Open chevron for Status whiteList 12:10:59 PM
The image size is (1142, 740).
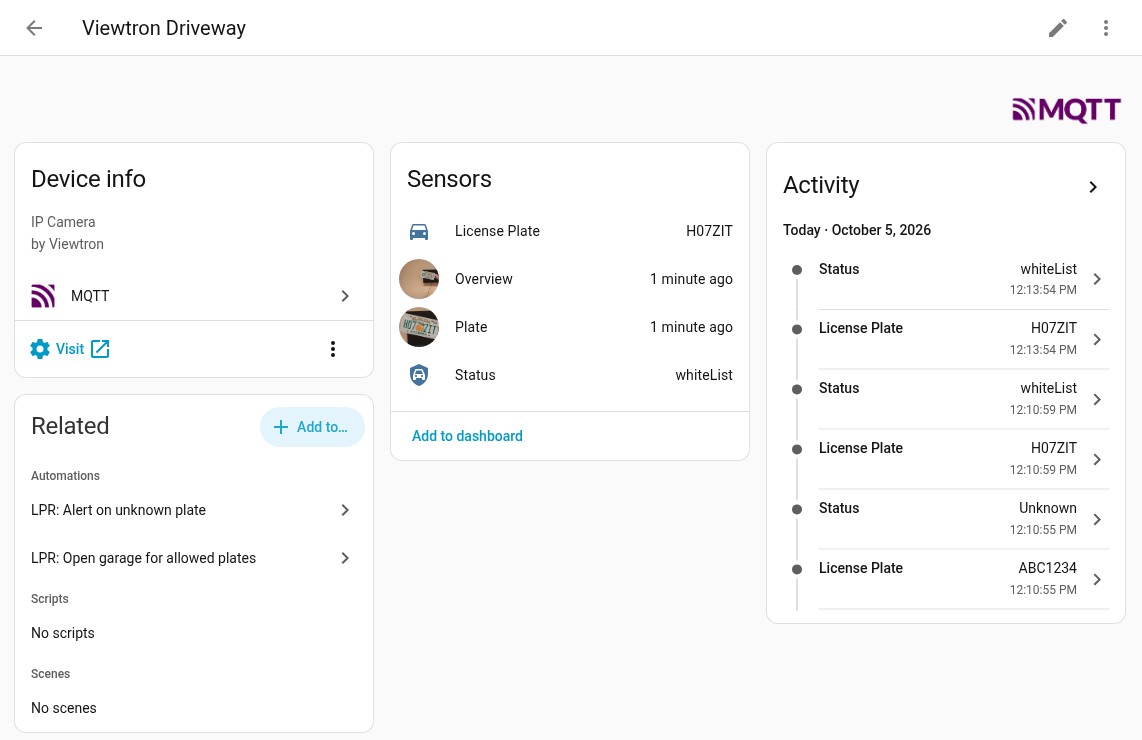pos(1097,399)
